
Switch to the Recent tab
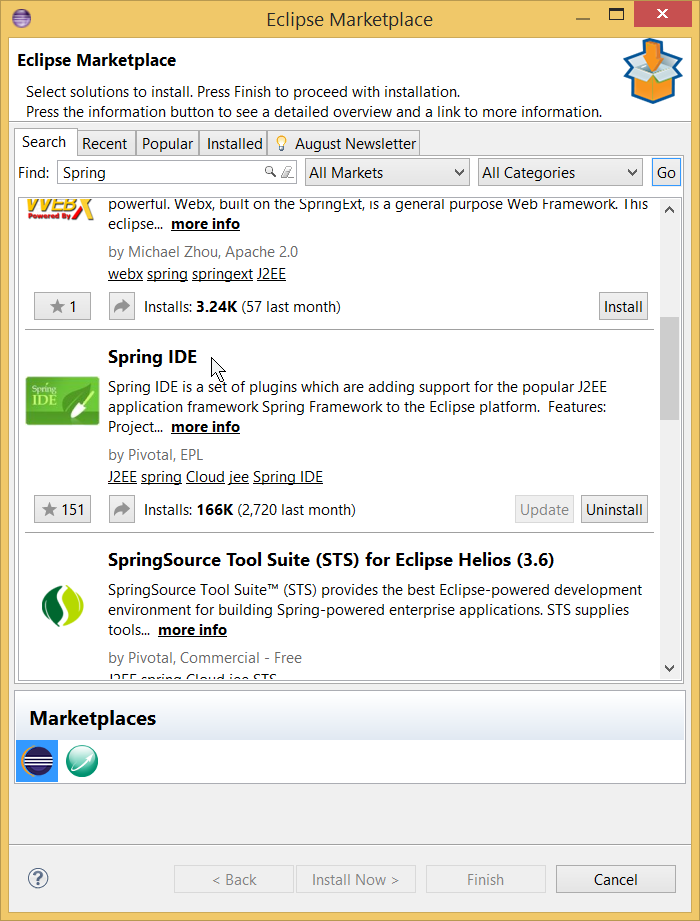click(105, 143)
